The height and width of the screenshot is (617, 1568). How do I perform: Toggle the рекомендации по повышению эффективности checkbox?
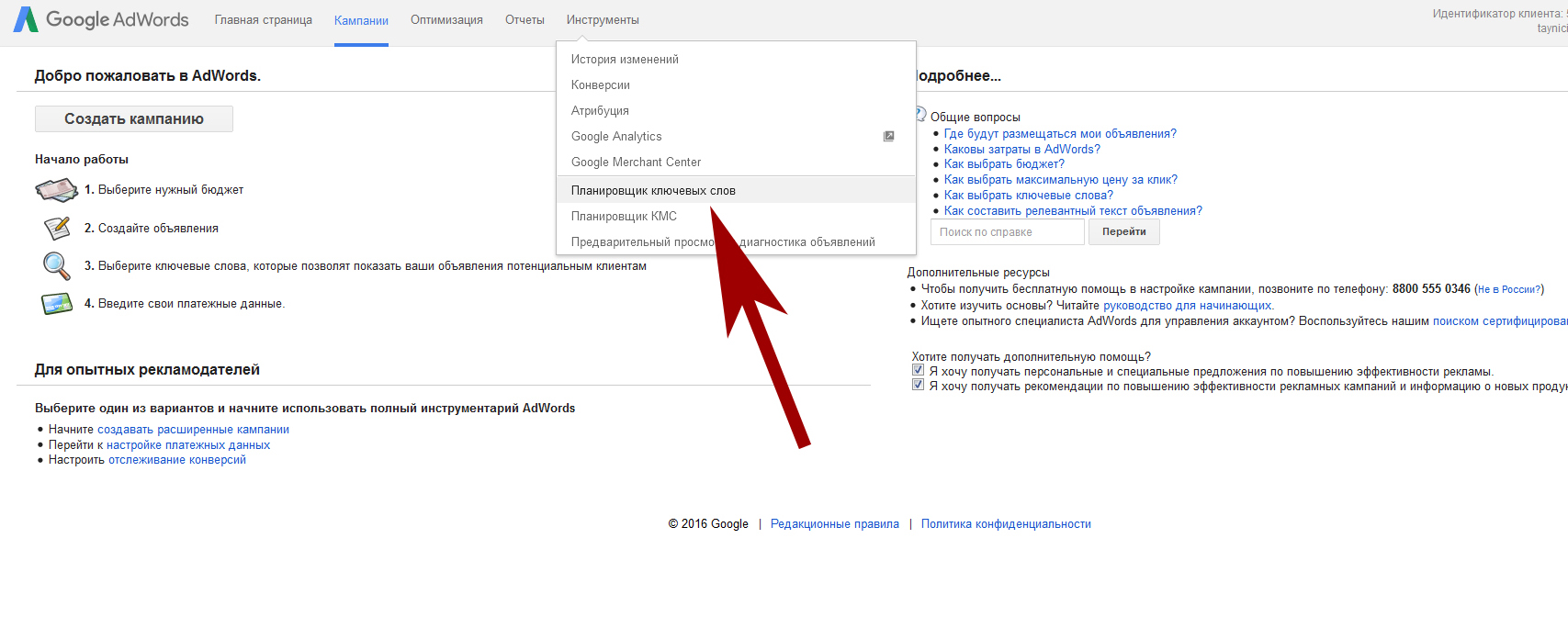tap(918, 385)
